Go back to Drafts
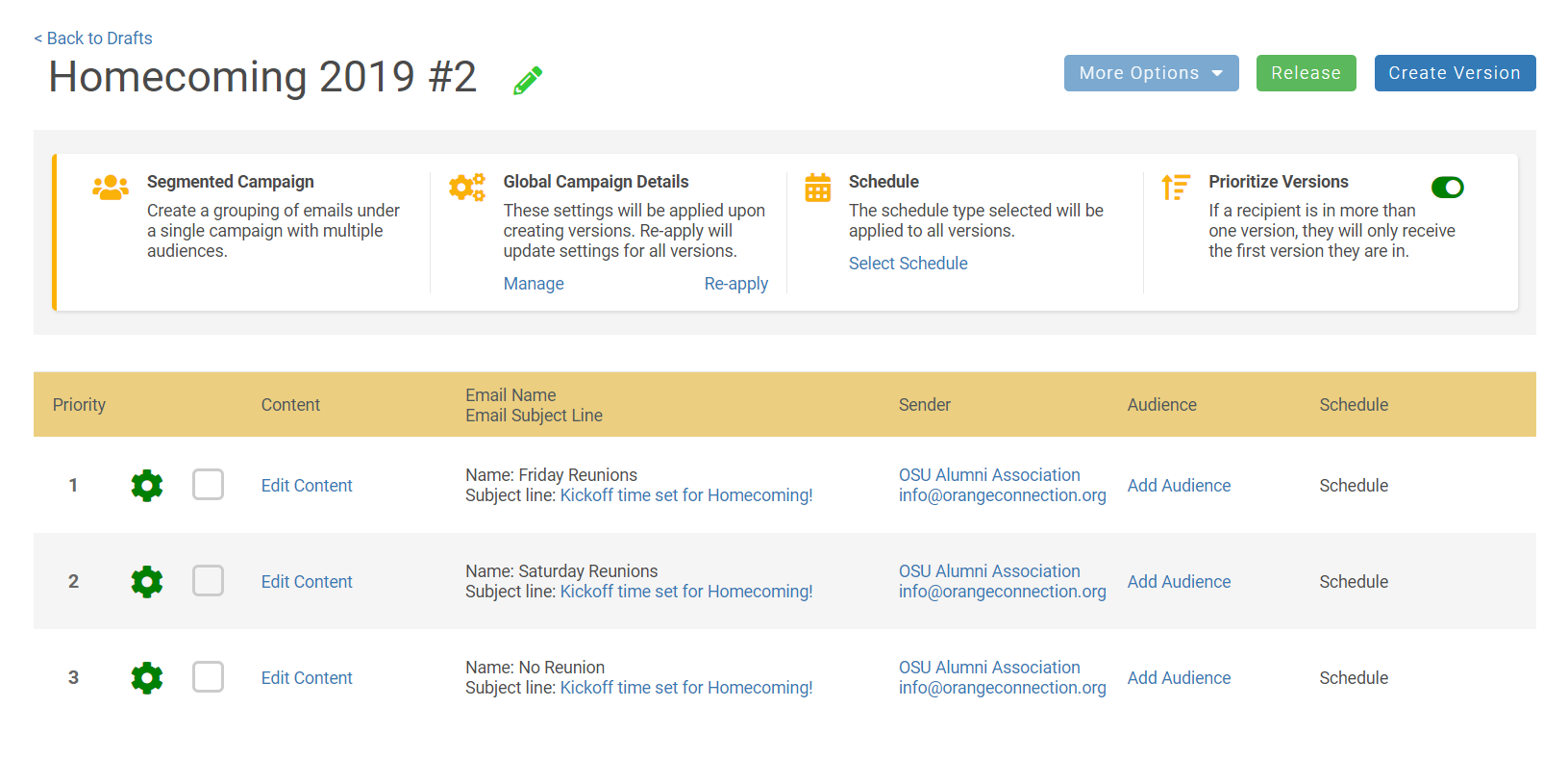The width and height of the screenshot is (1568, 758). [93, 38]
